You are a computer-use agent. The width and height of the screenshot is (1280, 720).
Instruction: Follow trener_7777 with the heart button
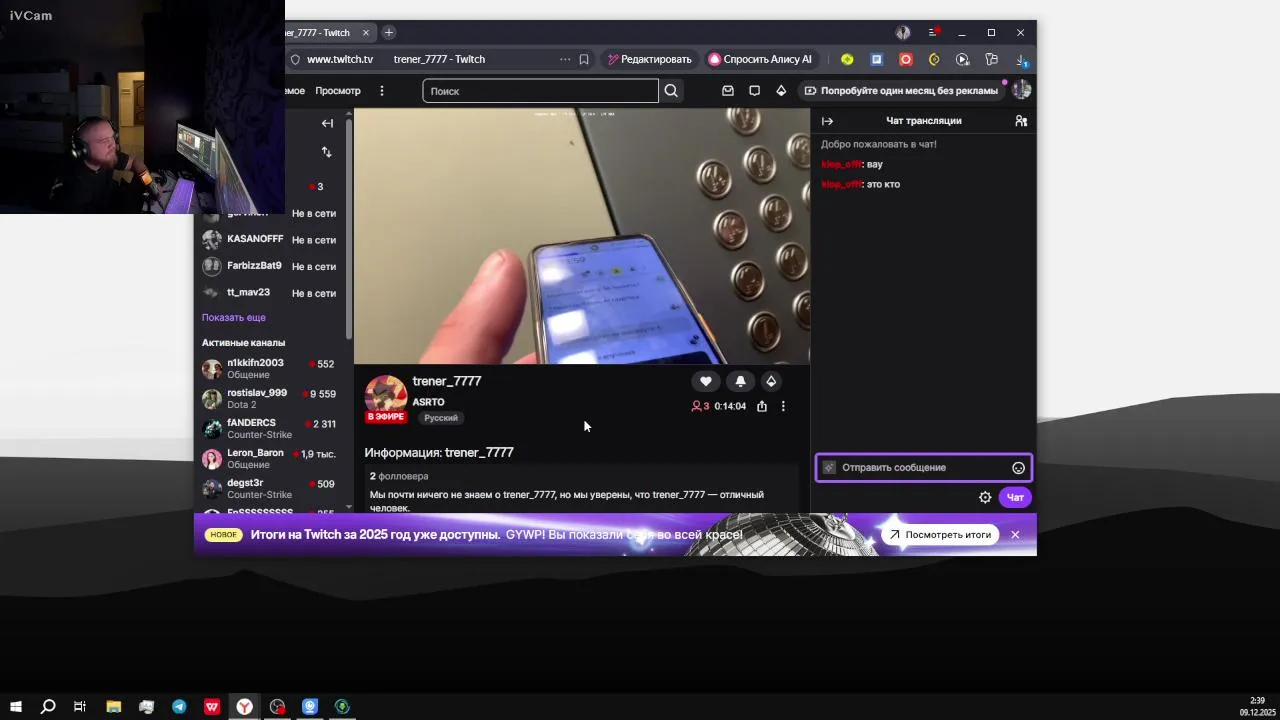706,381
